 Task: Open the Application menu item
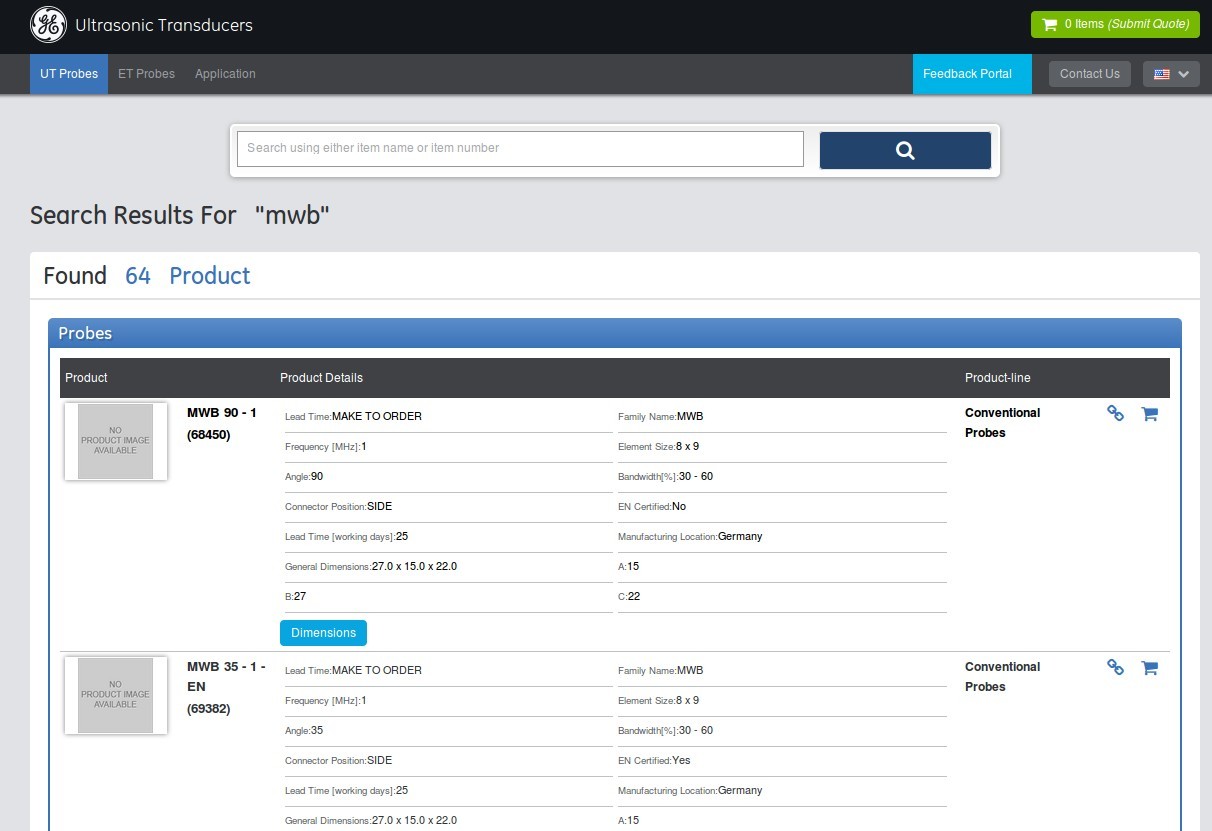click(x=225, y=74)
